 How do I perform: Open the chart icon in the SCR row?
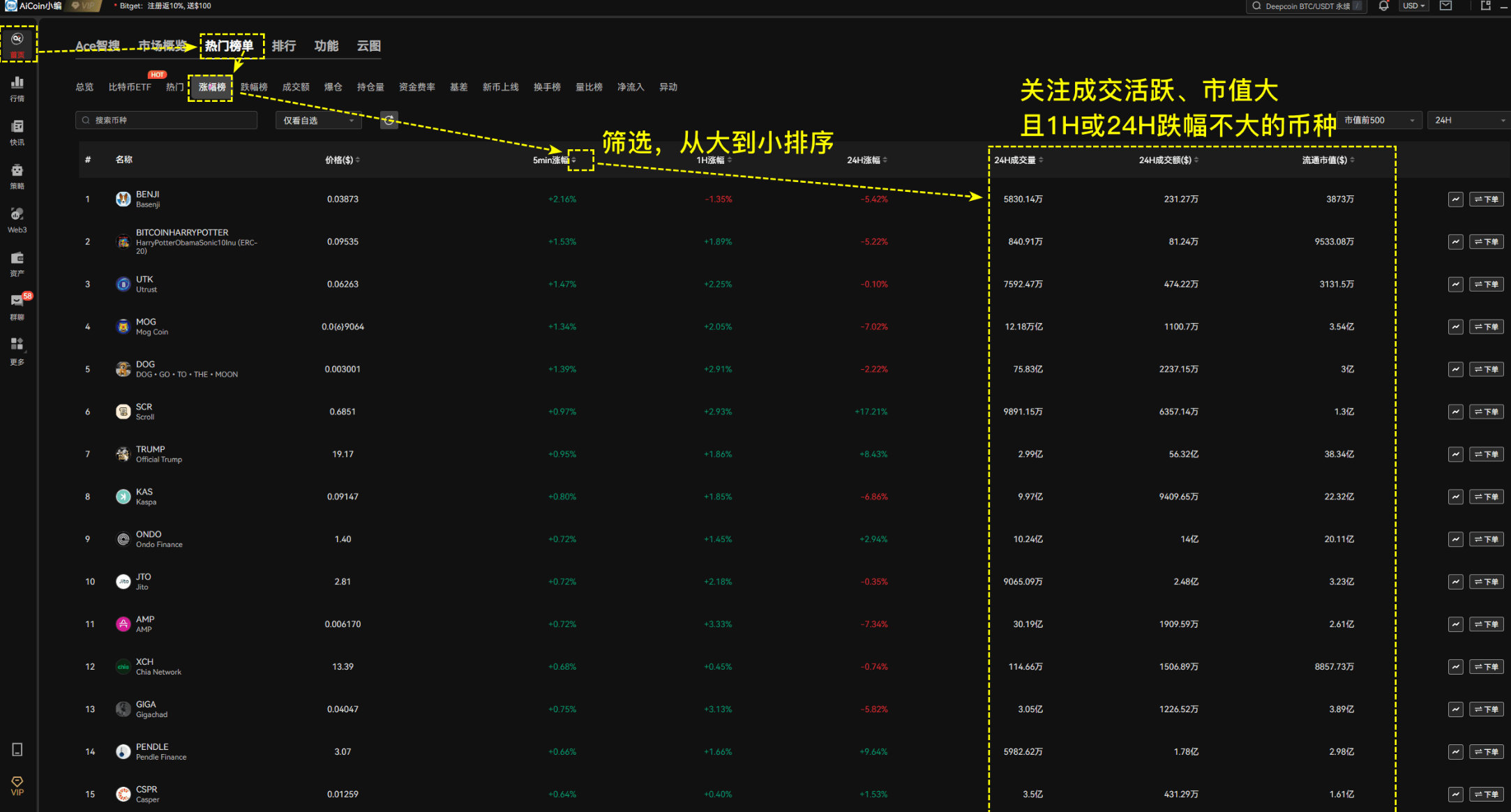click(x=1455, y=412)
